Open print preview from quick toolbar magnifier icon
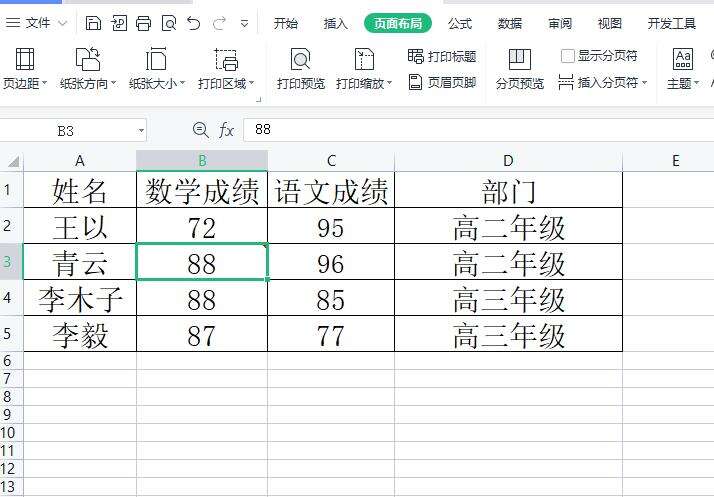This screenshot has height=497, width=714. [x=169, y=23]
